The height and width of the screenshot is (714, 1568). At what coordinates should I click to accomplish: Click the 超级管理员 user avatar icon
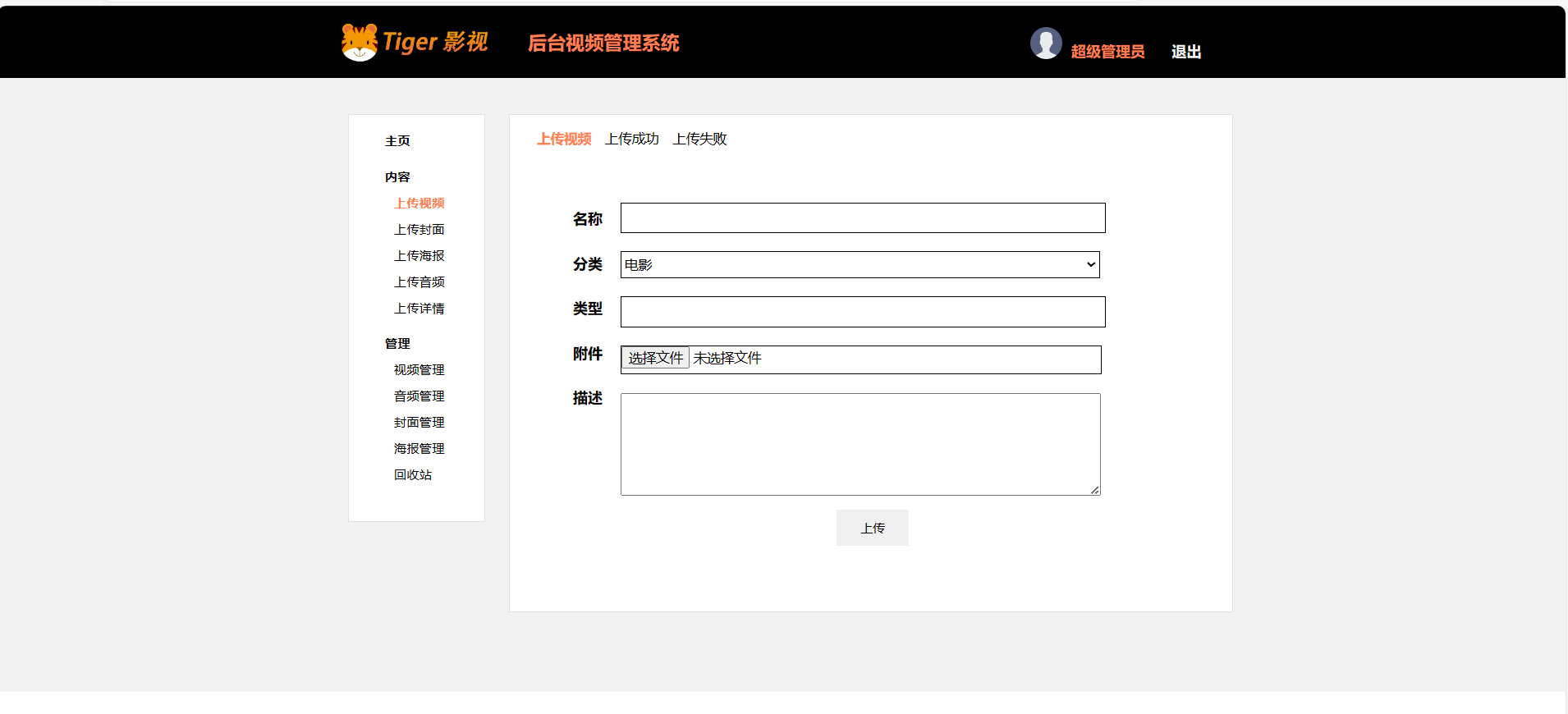1046,43
